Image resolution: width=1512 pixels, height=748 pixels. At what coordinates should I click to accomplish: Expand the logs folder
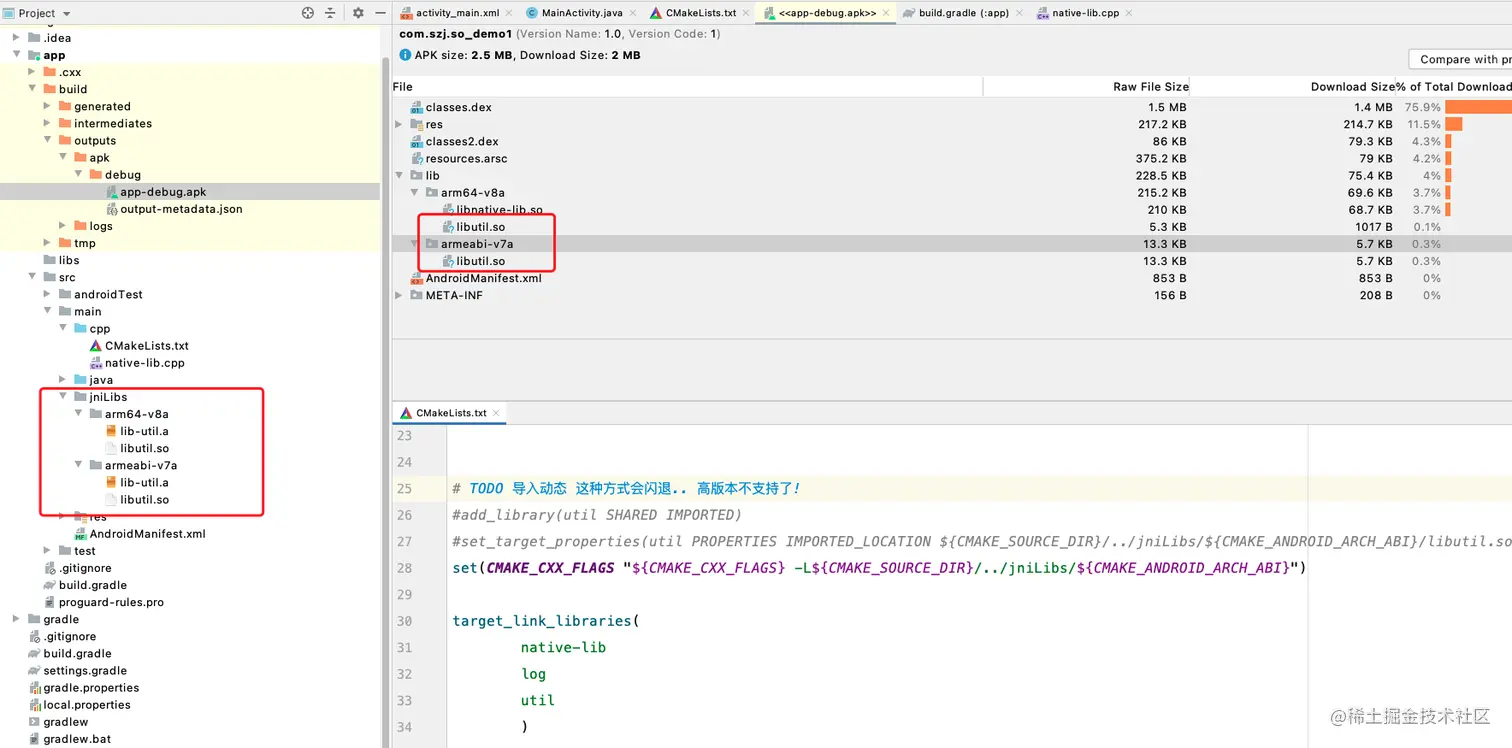pyautogui.click(x=62, y=226)
